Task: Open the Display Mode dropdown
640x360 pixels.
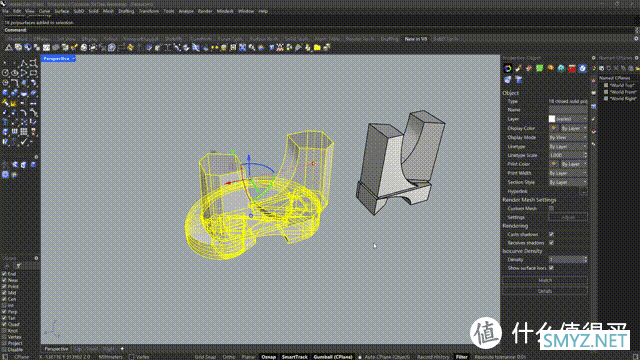Action: [x=568, y=138]
